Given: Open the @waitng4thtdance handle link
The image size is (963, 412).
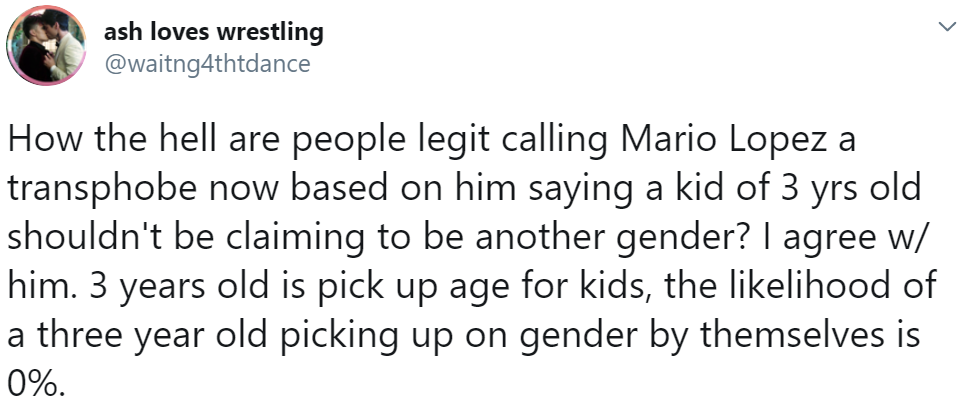Looking at the screenshot, I should 208,63.
